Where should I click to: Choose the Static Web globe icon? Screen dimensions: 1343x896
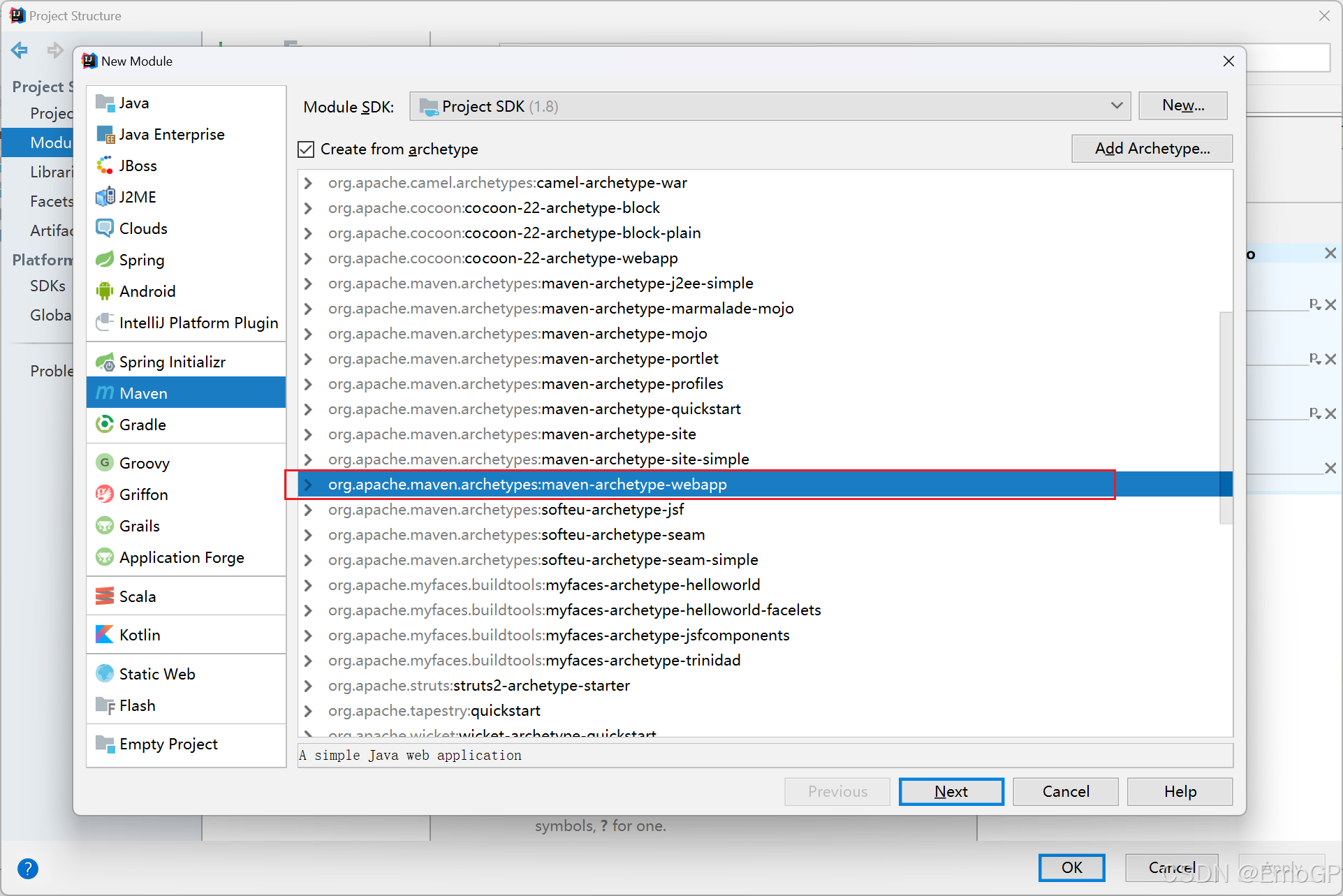coord(105,674)
